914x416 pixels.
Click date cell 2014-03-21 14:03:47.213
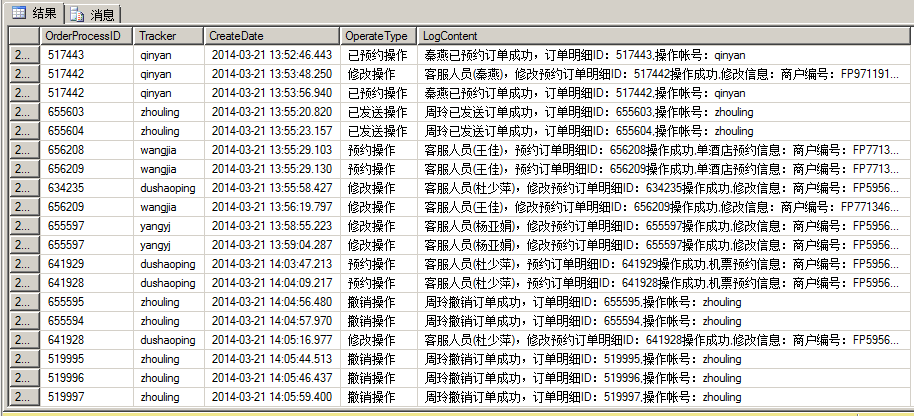click(x=272, y=264)
